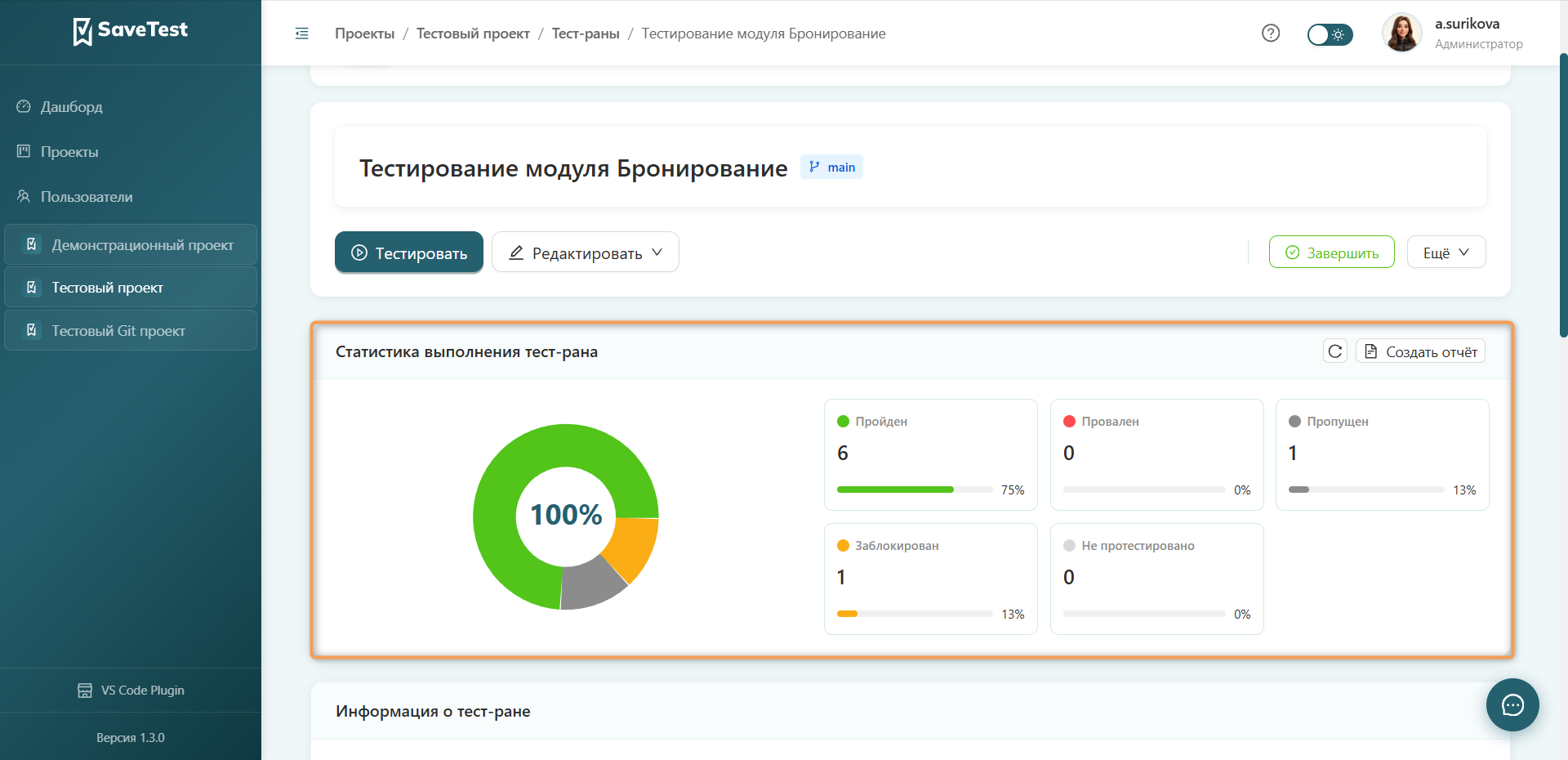1568x760 pixels.
Task: Click the red Провален status dot
Action: (1069, 422)
